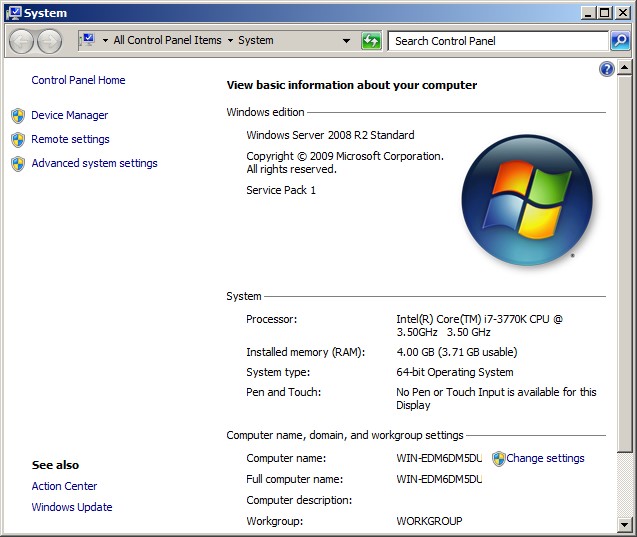Screen dimensions: 637x537
Task: Click the vertical scrollbar thumb
Action: (x=624, y=264)
